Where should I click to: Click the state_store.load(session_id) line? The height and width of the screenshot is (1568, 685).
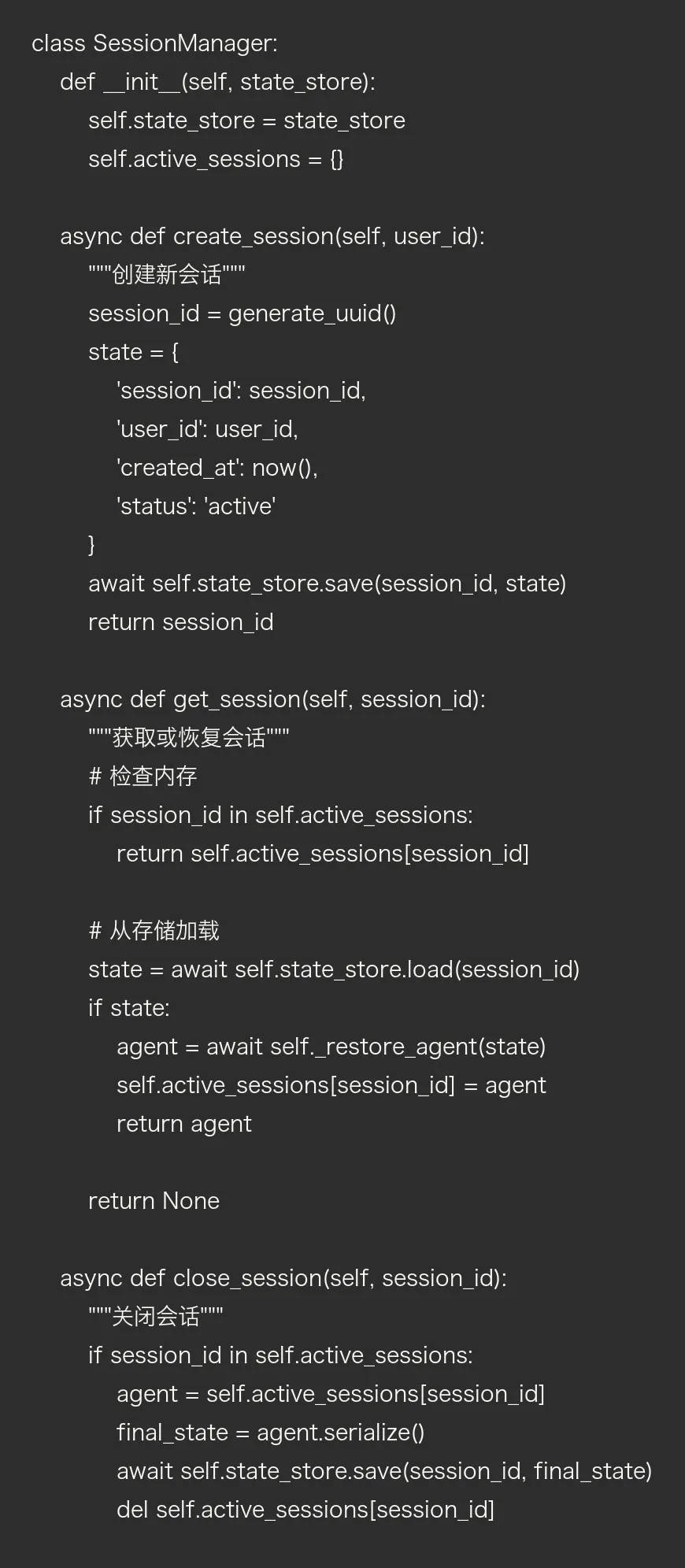334,969
